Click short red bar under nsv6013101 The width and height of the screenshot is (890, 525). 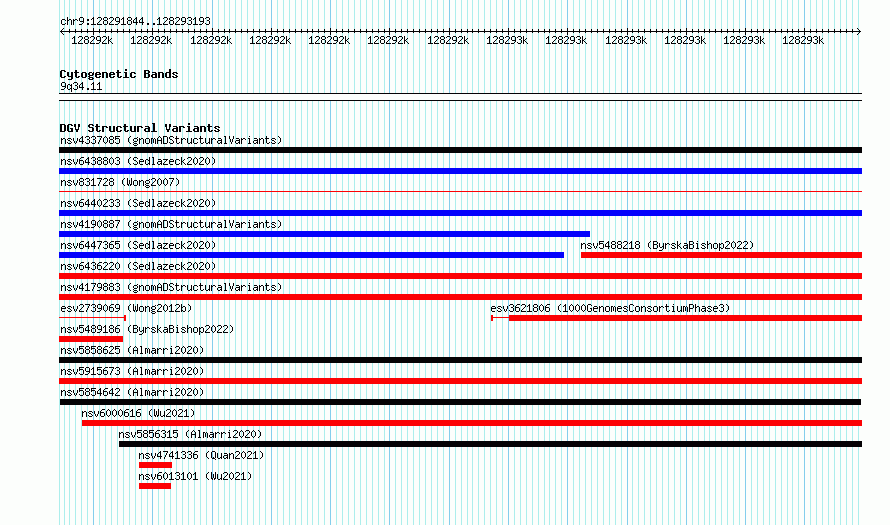[155, 486]
